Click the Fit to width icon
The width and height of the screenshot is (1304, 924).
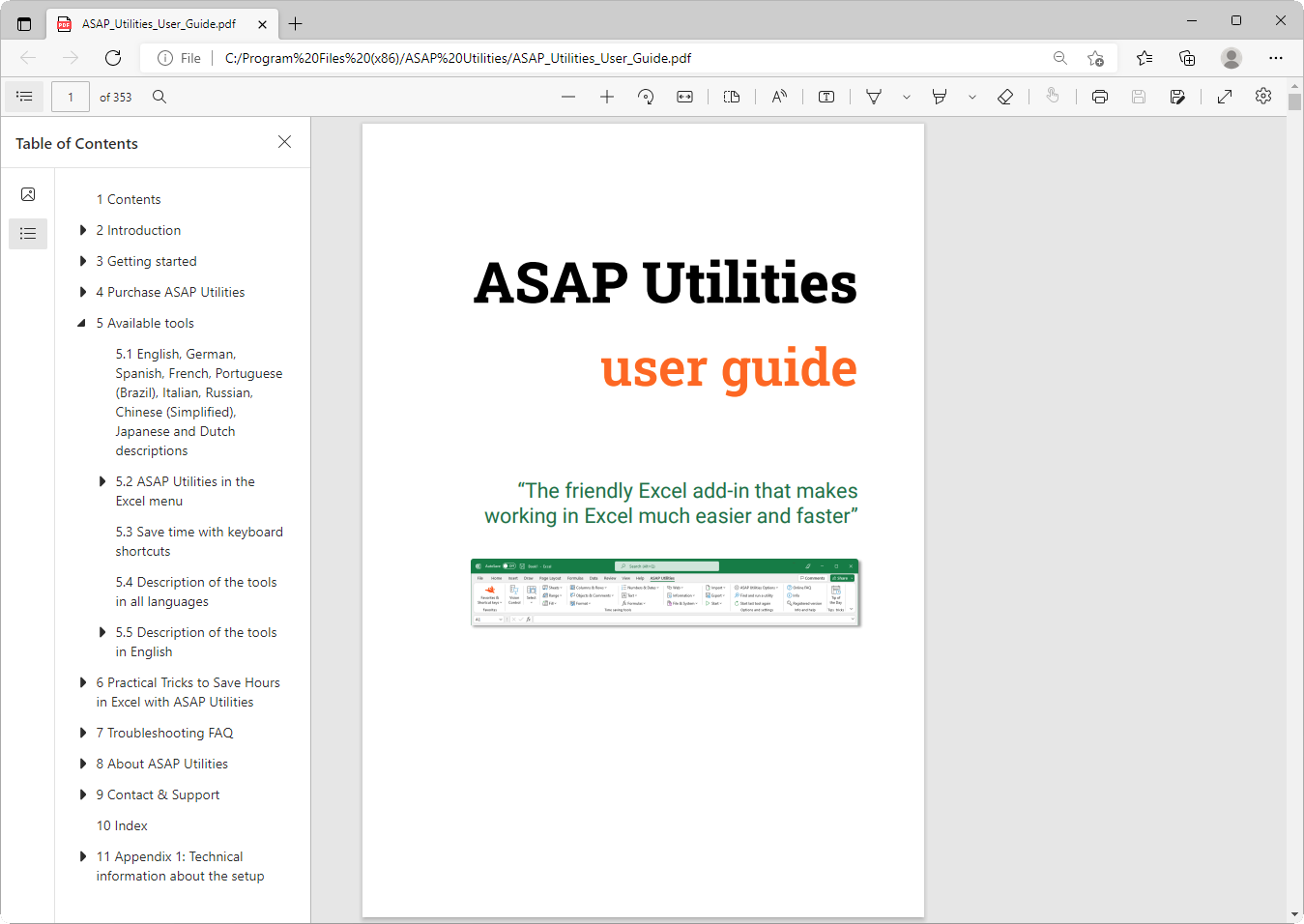click(684, 97)
